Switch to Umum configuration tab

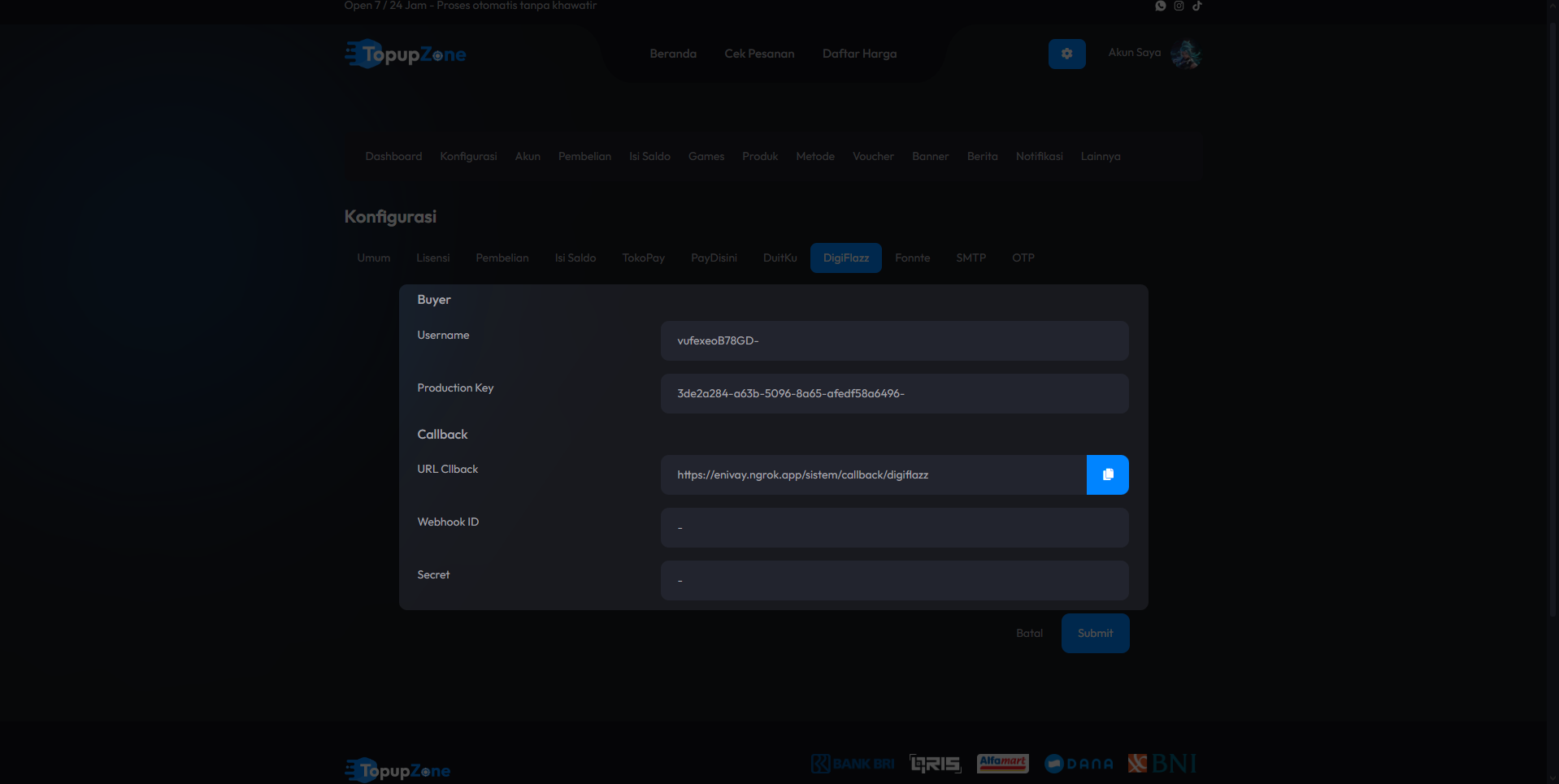373,258
